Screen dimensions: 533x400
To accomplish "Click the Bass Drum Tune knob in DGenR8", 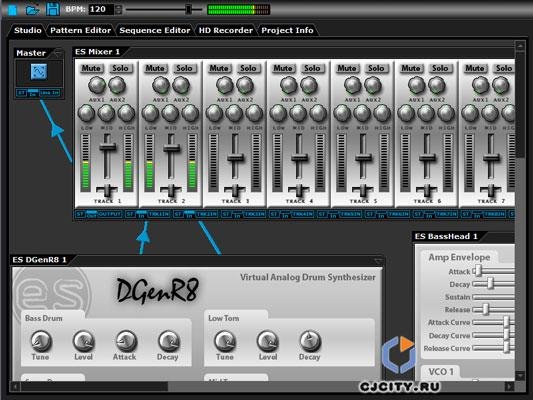I will tap(41, 341).
